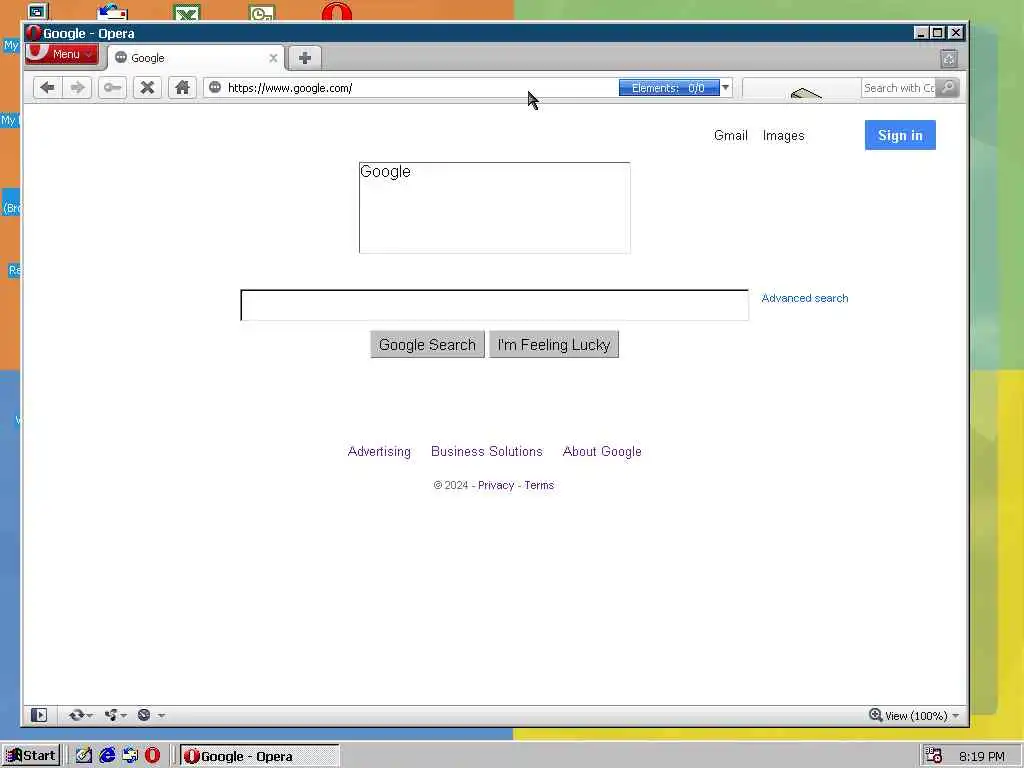Open Opera Unite icon in status bar
This screenshot has width=1024, height=768.
point(110,715)
